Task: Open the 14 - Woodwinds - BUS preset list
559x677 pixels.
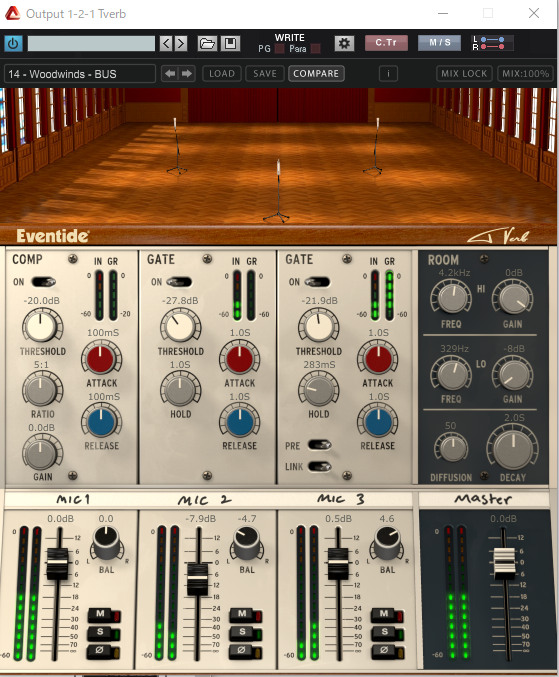Action: pyautogui.click(x=80, y=74)
